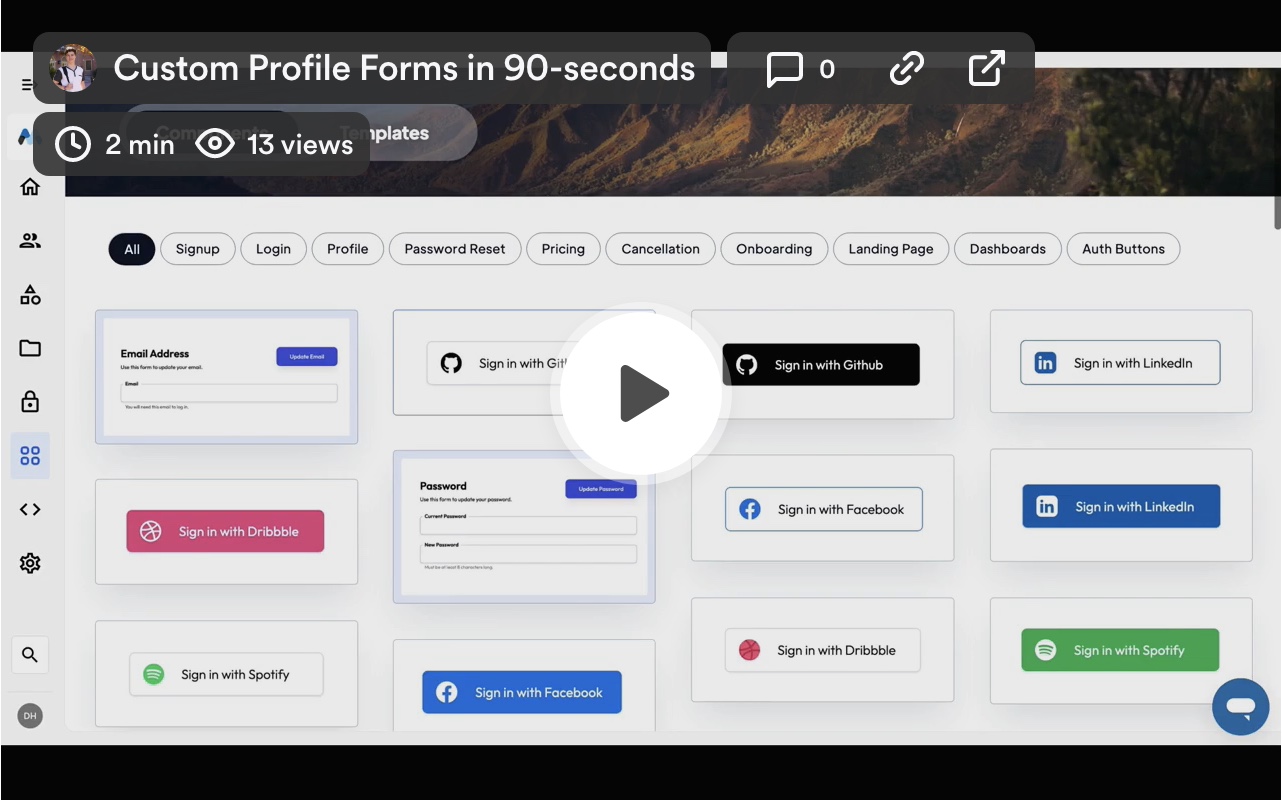This screenshot has width=1282, height=800.
Task: Play the Custom Profile Forms video
Action: pyautogui.click(x=641, y=394)
